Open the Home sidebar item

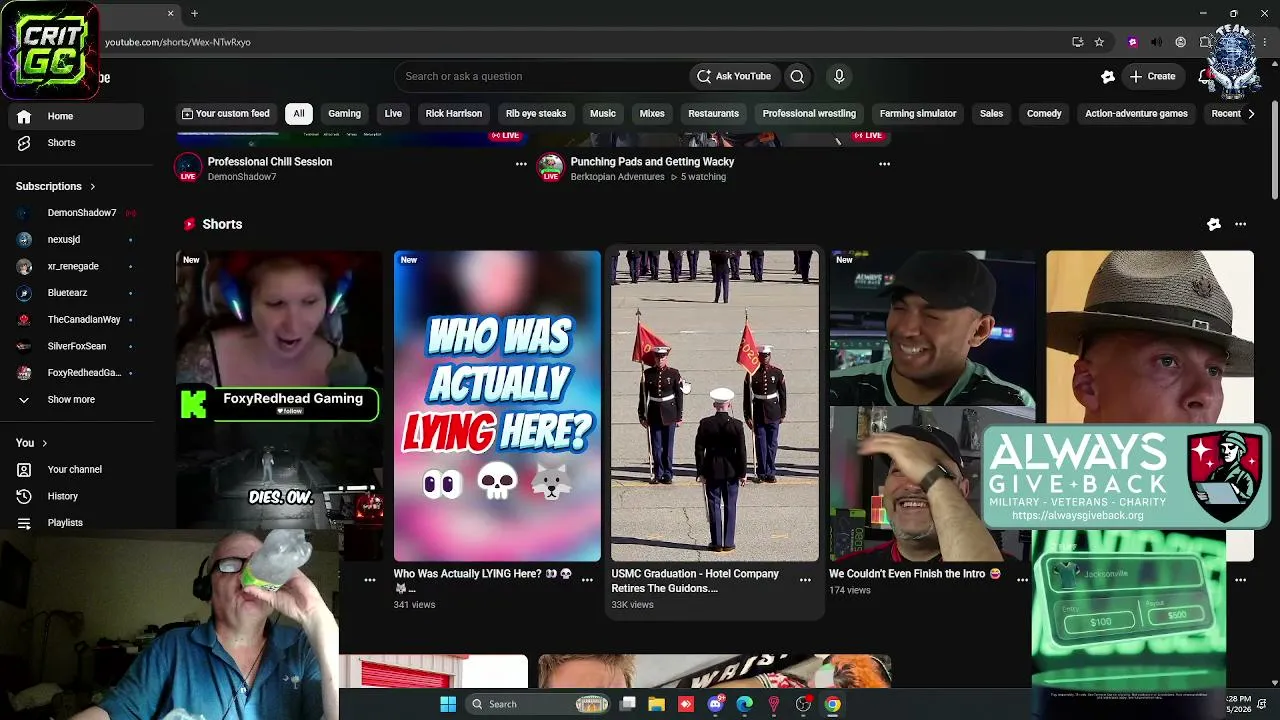click(76, 116)
